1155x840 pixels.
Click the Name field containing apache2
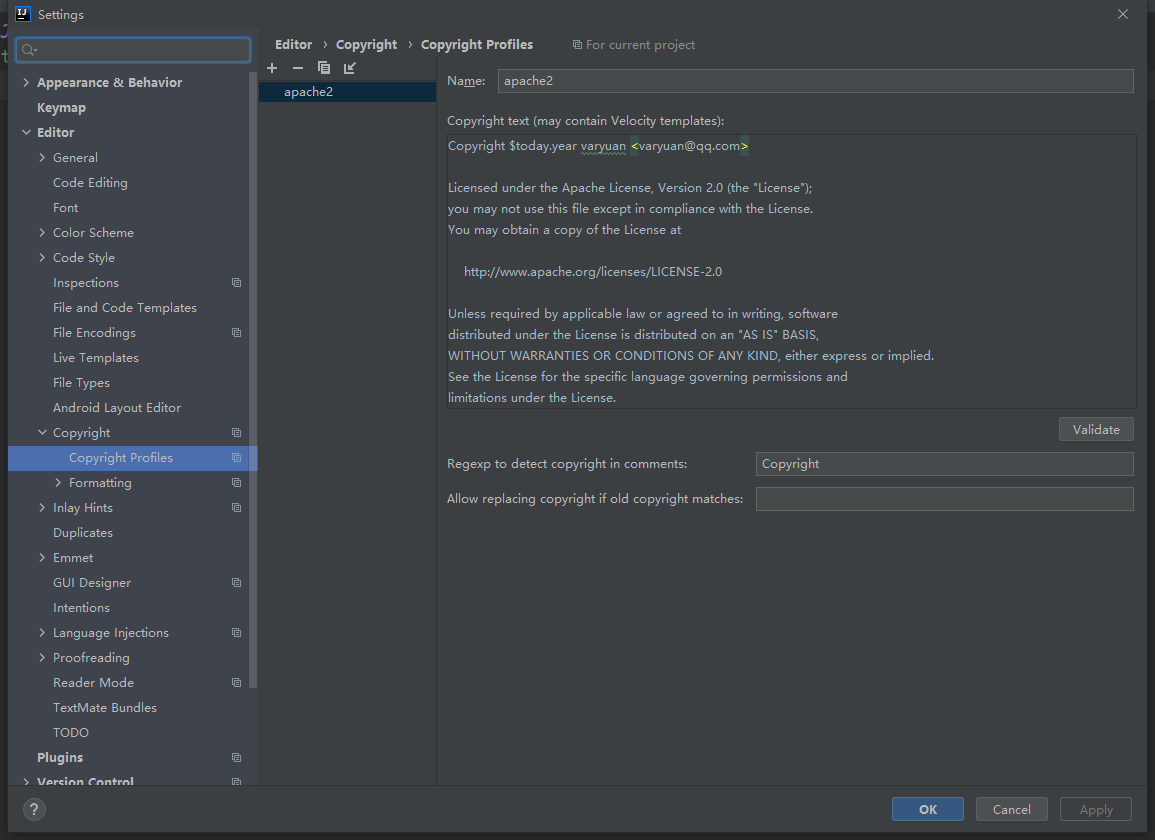(815, 81)
